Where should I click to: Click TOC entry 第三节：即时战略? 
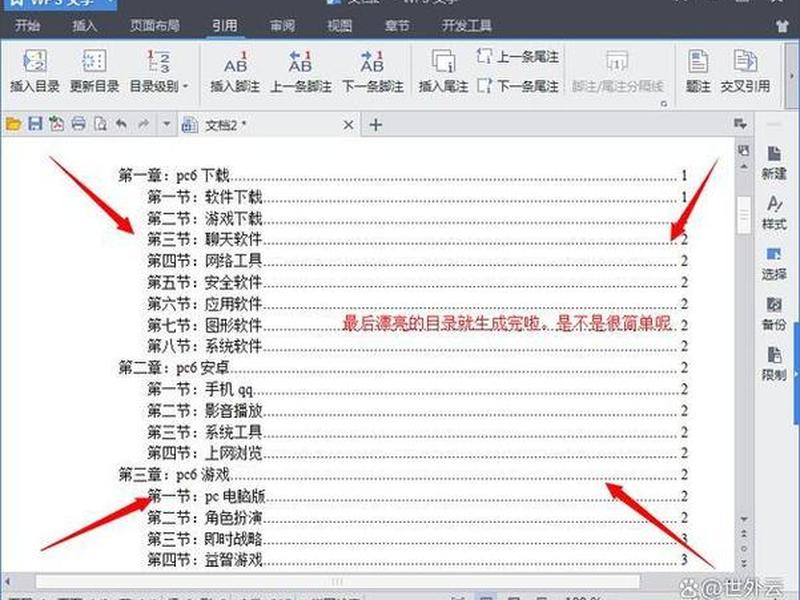(417, 539)
